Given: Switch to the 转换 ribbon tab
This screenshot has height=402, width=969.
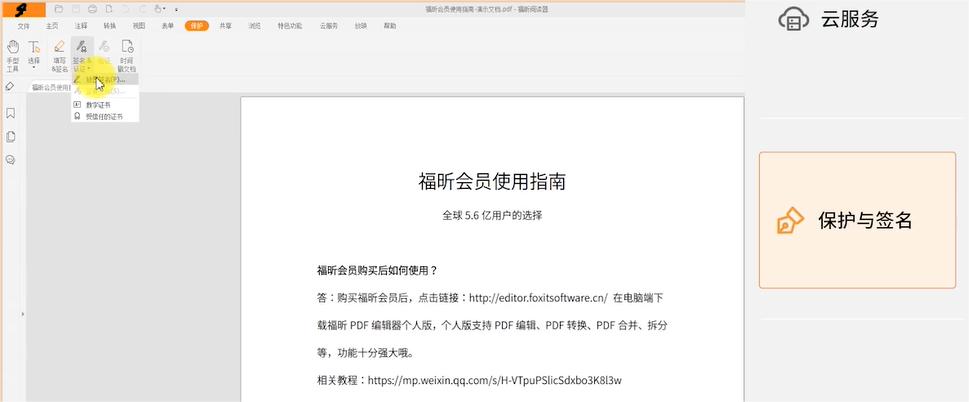Looking at the screenshot, I should (109, 26).
